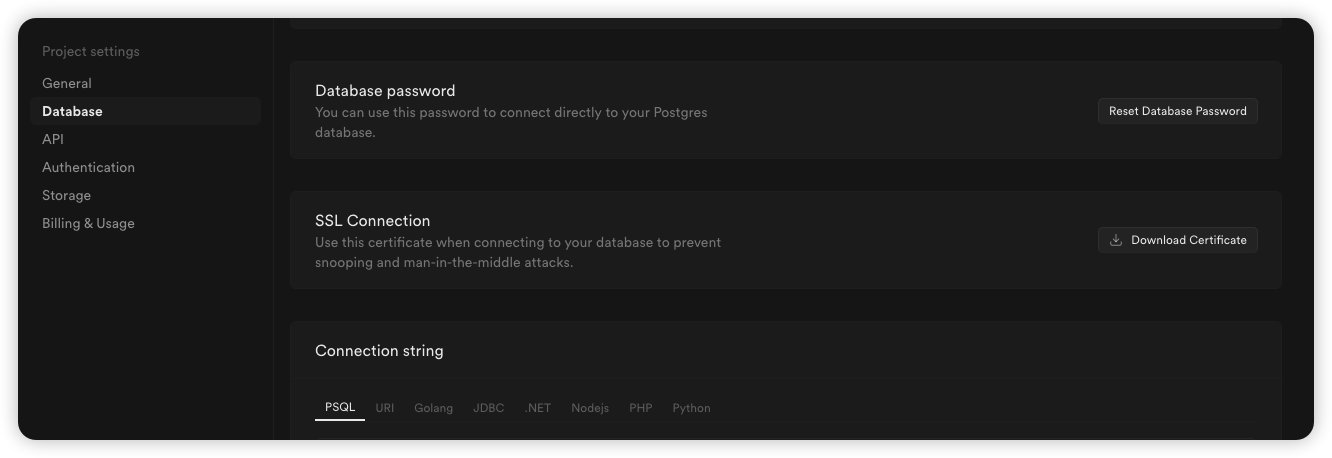Switch to the URI tab
Screen dimensions: 1332x458
pyautogui.click(x=385, y=408)
